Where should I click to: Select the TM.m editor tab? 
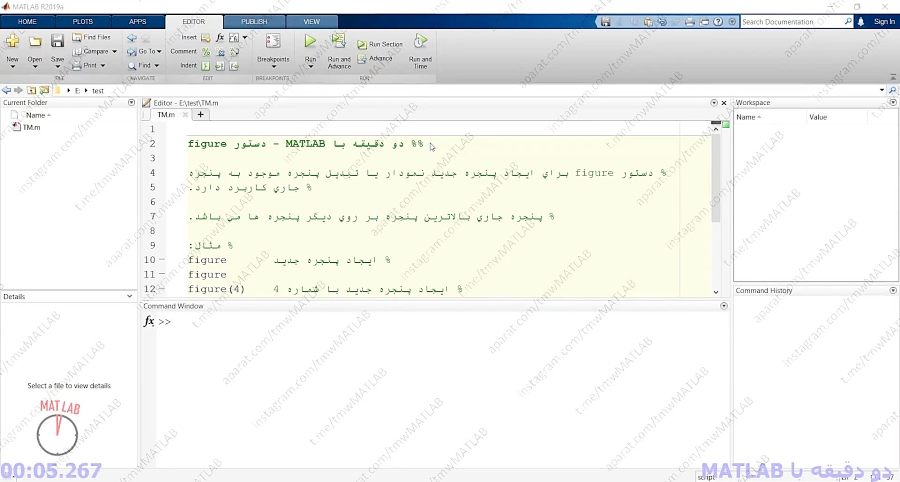166,115
